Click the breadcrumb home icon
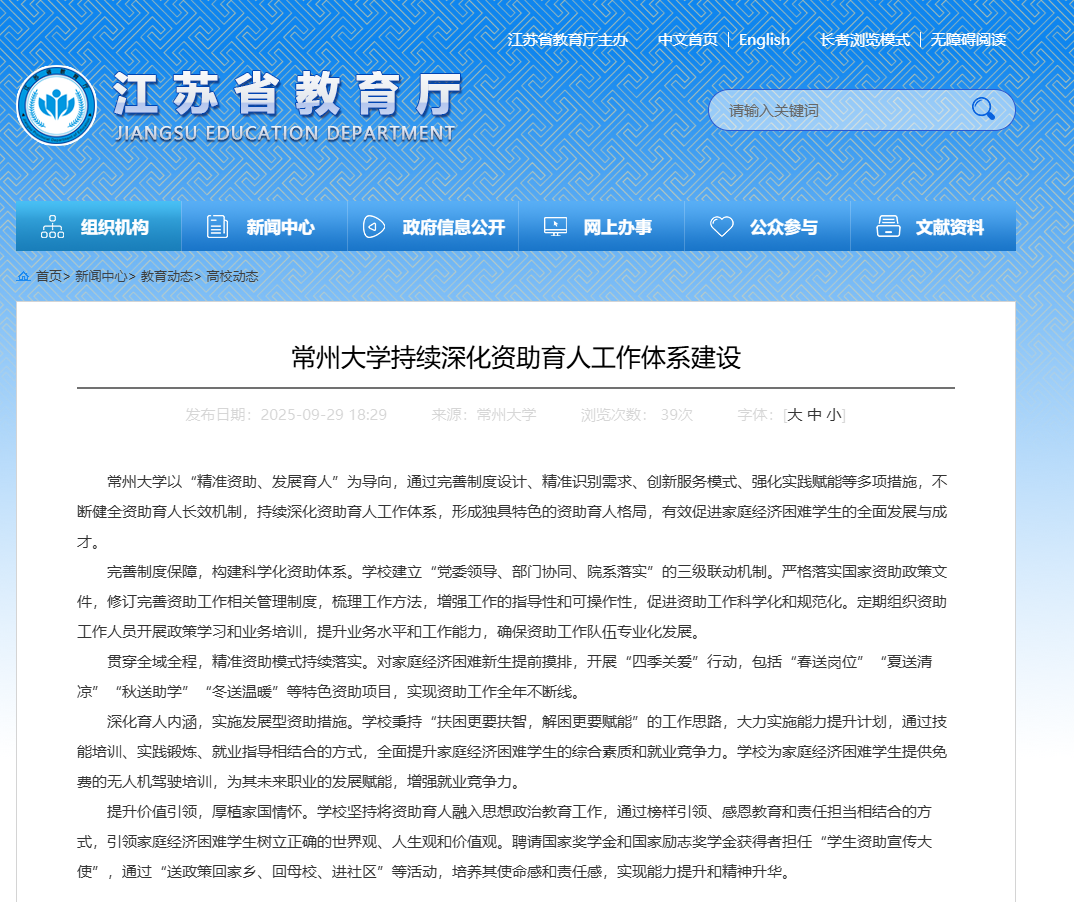The height and width of the screenshot is (902, 1074). [x=23, y=277]
